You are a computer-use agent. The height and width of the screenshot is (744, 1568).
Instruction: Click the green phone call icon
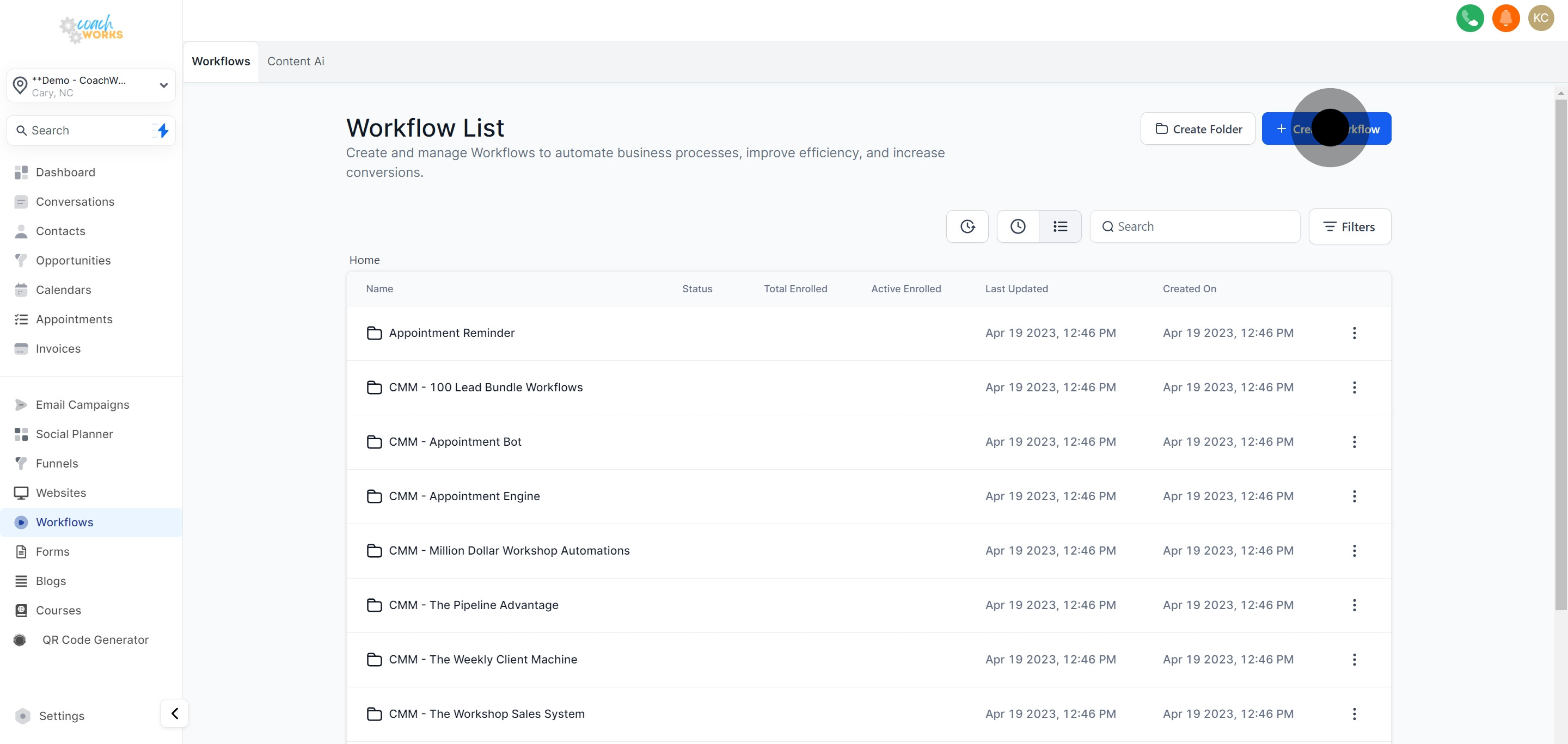(1470, 17)
